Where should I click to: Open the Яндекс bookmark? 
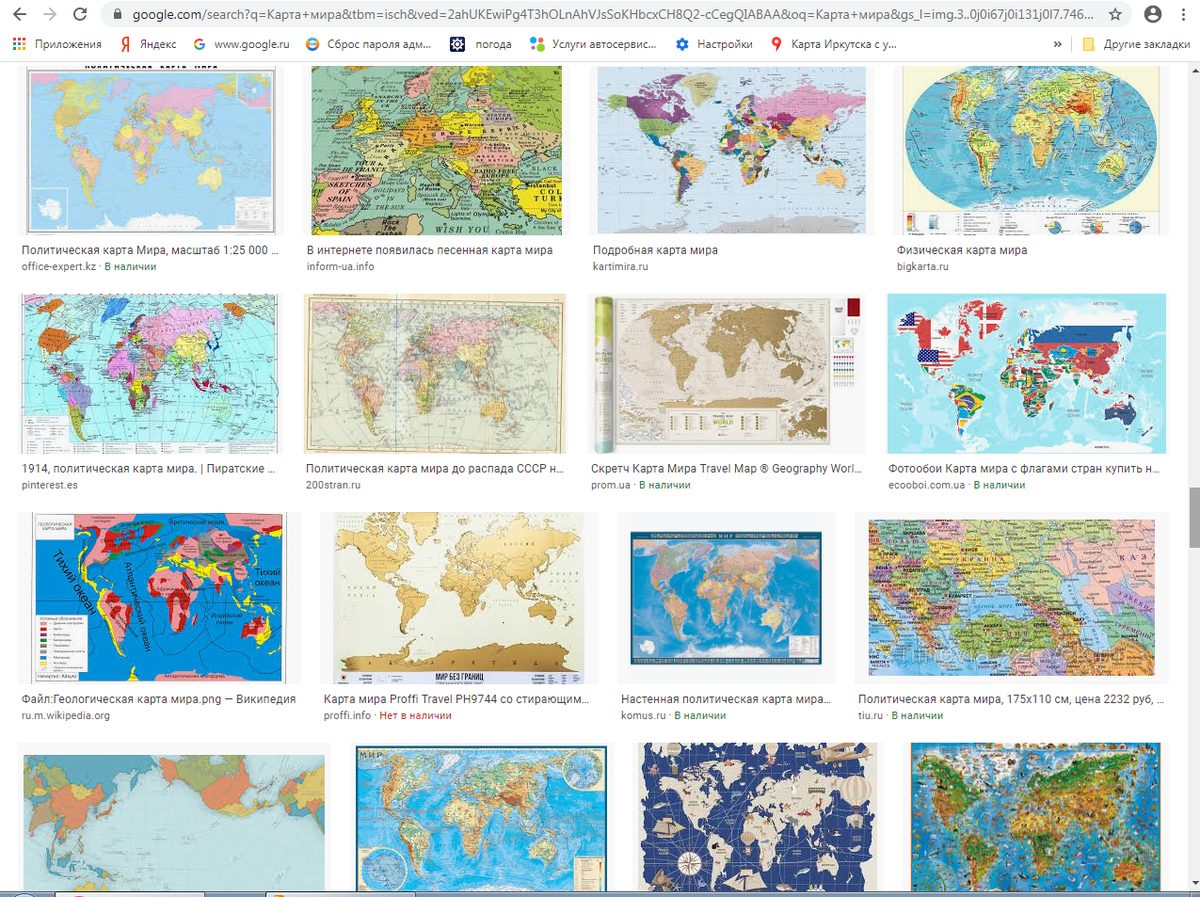148,45
